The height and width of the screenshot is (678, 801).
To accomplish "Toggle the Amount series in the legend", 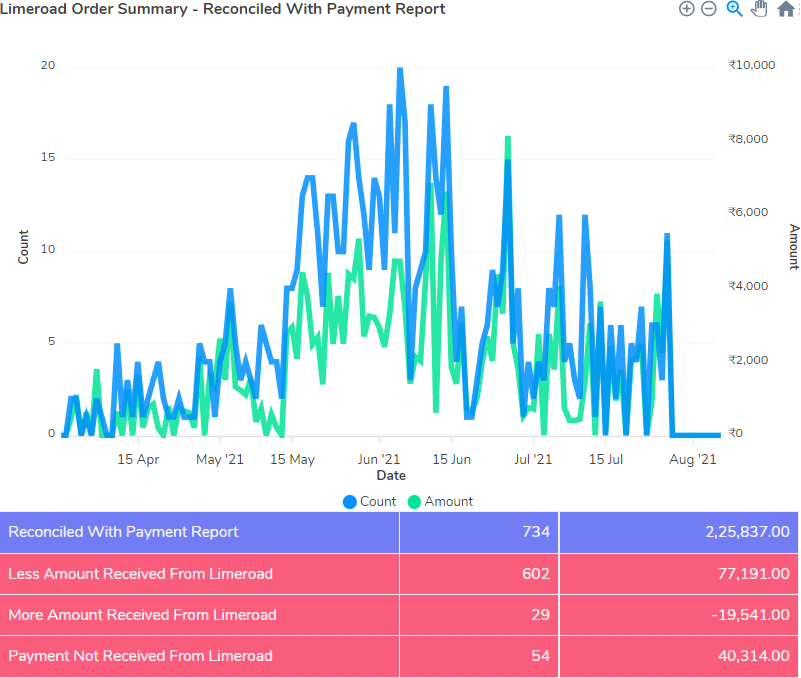I will coord(440,502).
